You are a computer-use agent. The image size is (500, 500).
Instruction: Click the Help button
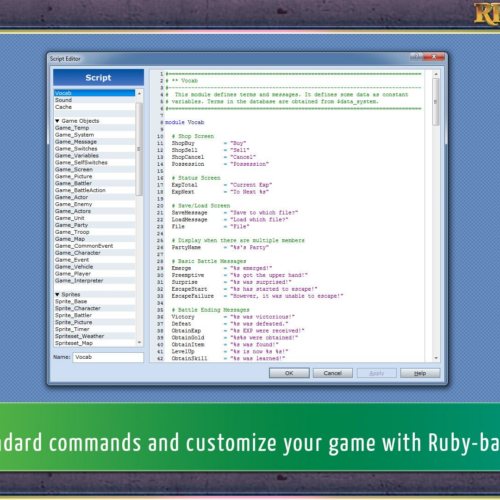pyautogui.click(x=420, y=373)
